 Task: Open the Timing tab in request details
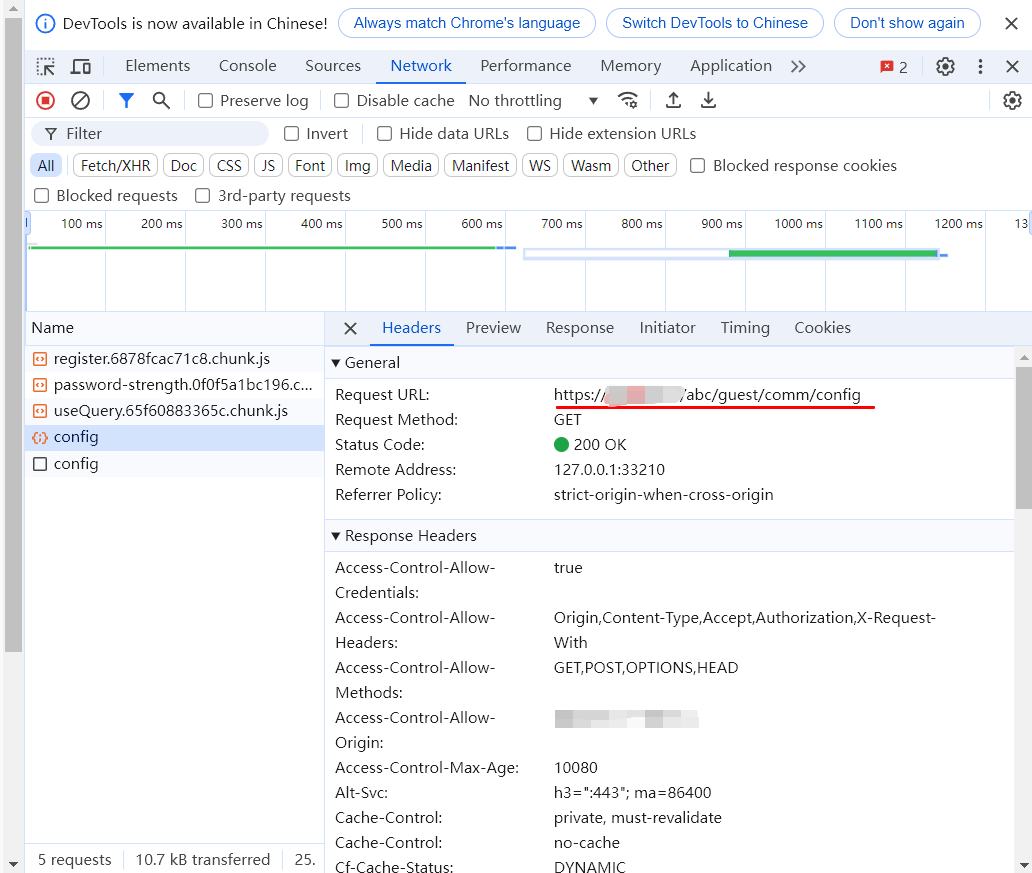[x=745, y=328]
